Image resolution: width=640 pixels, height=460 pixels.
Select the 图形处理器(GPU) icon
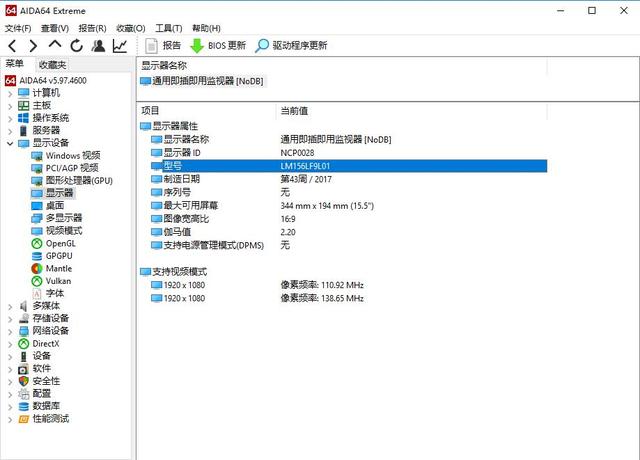37,181
